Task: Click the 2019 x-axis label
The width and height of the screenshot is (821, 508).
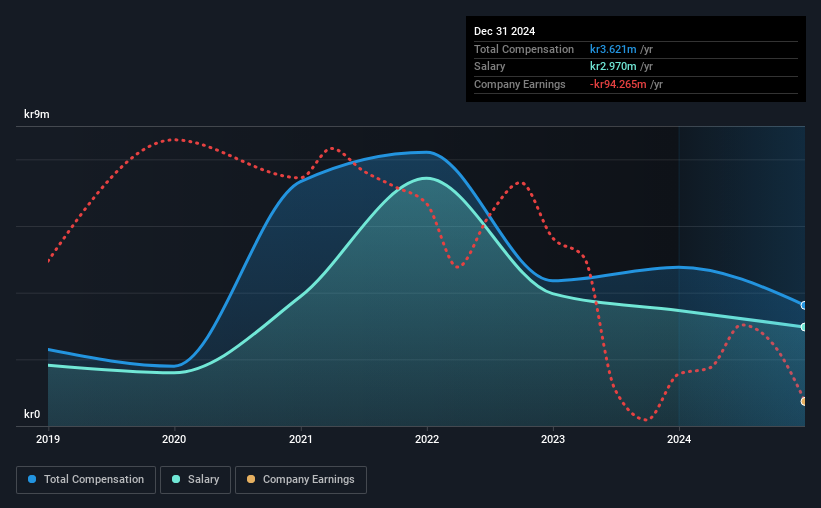Action: pos(48,439)
